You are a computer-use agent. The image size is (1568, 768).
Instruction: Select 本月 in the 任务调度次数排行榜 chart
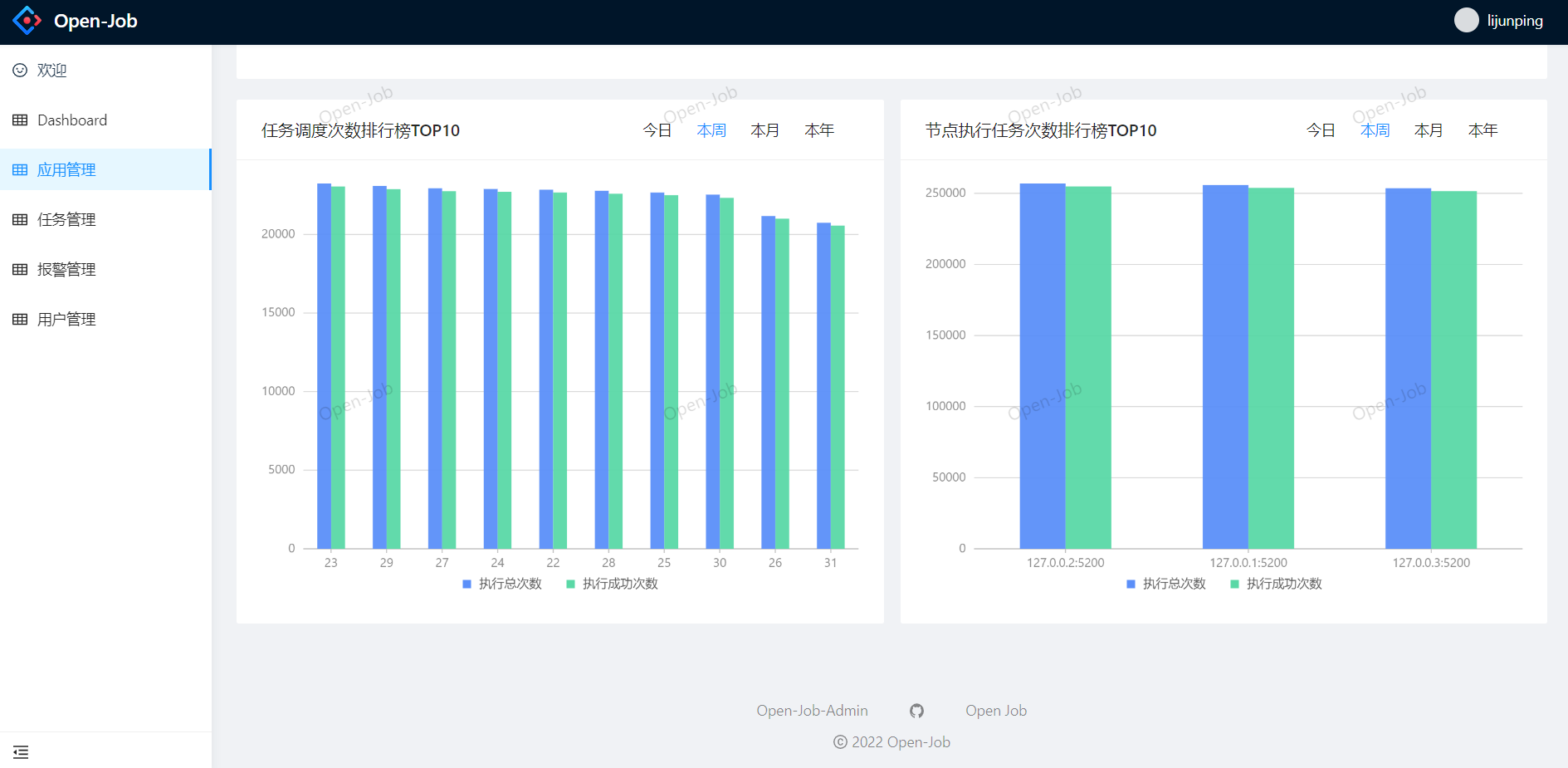click(765, 130)
